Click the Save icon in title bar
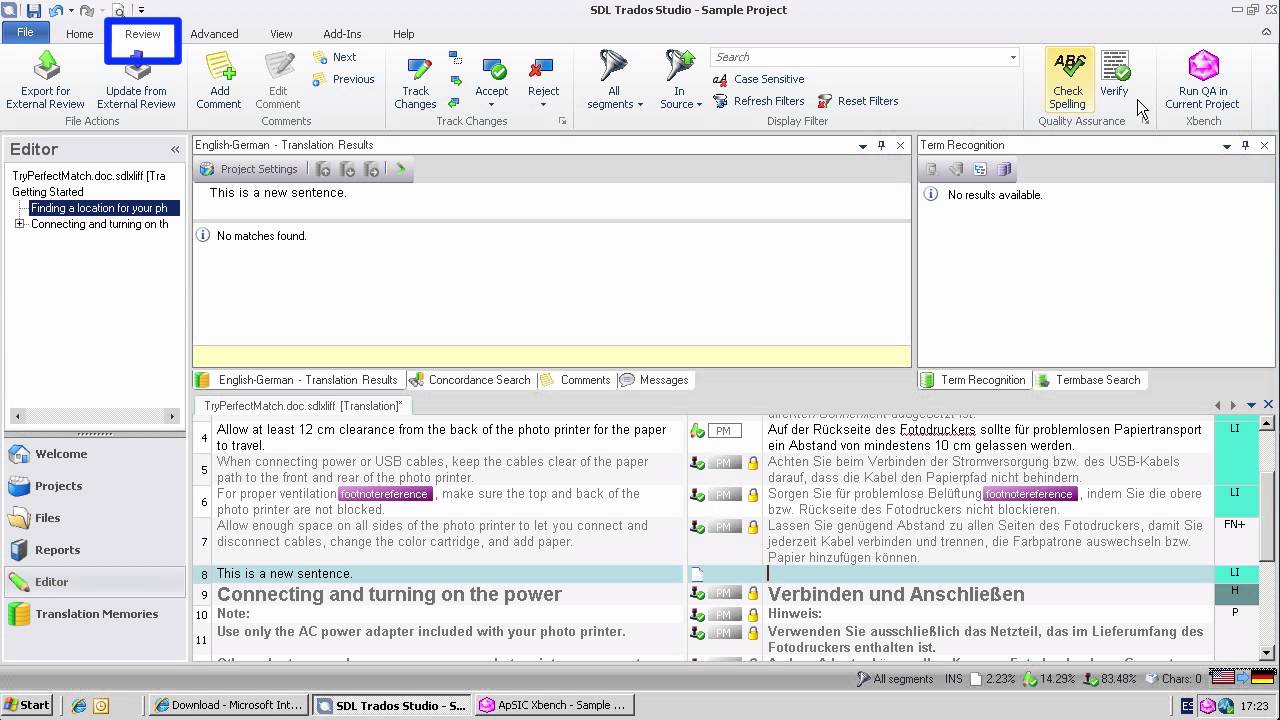 coord(34,10)
